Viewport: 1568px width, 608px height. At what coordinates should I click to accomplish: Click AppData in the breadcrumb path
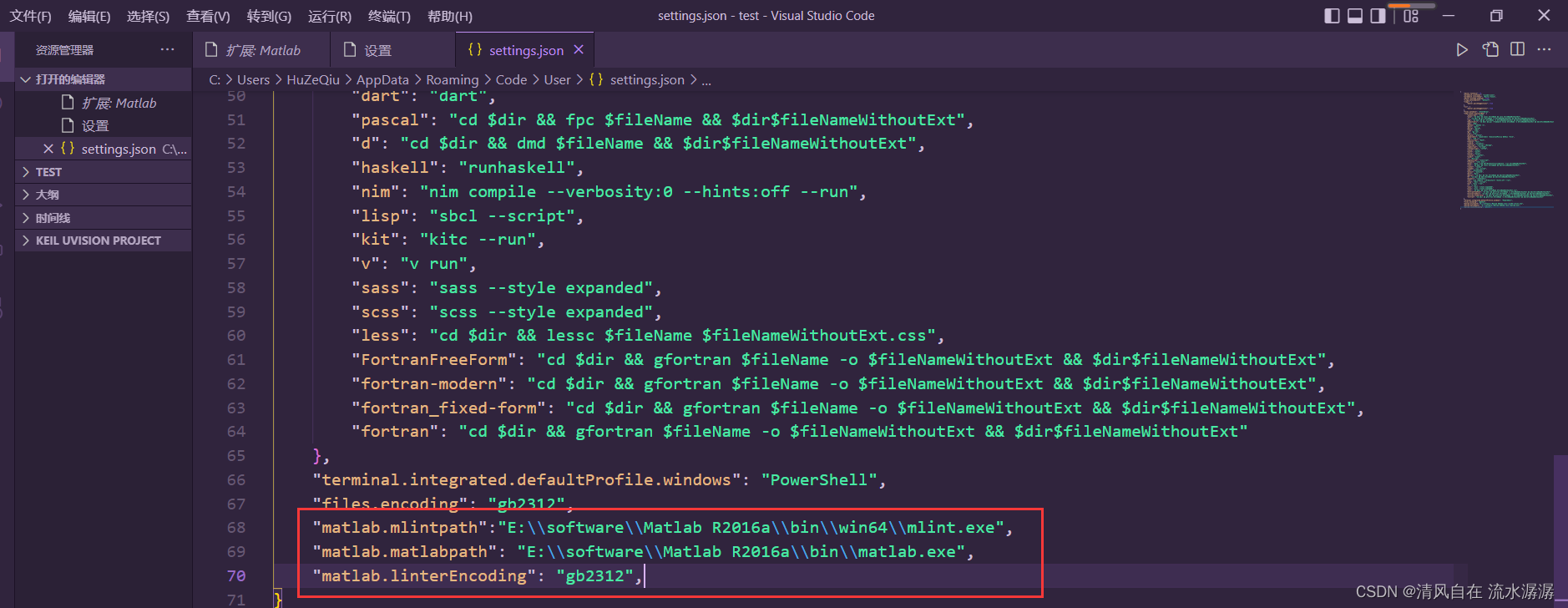[382, 80]
